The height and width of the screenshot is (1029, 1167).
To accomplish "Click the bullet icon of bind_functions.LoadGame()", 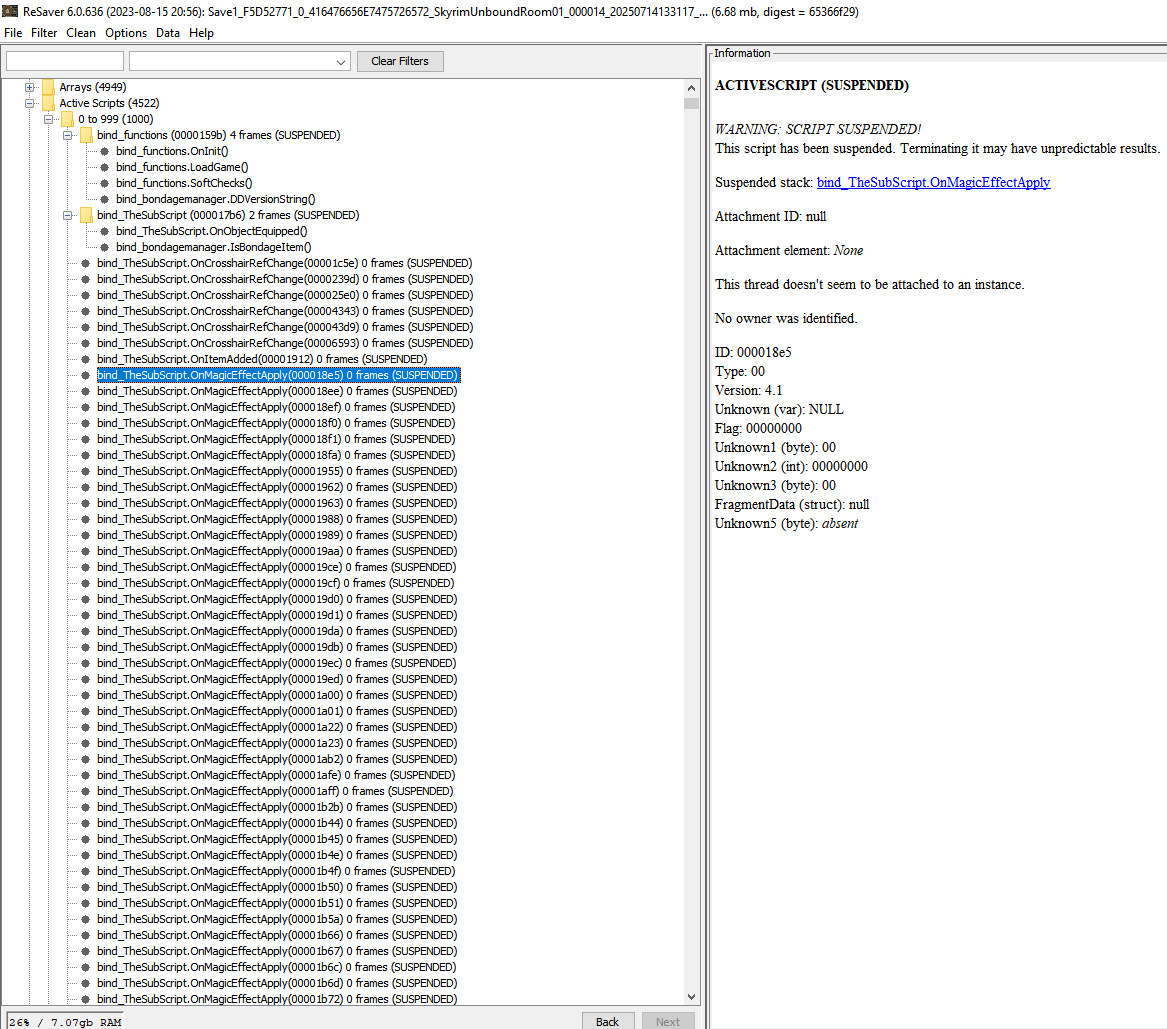I will click(104, 167).
